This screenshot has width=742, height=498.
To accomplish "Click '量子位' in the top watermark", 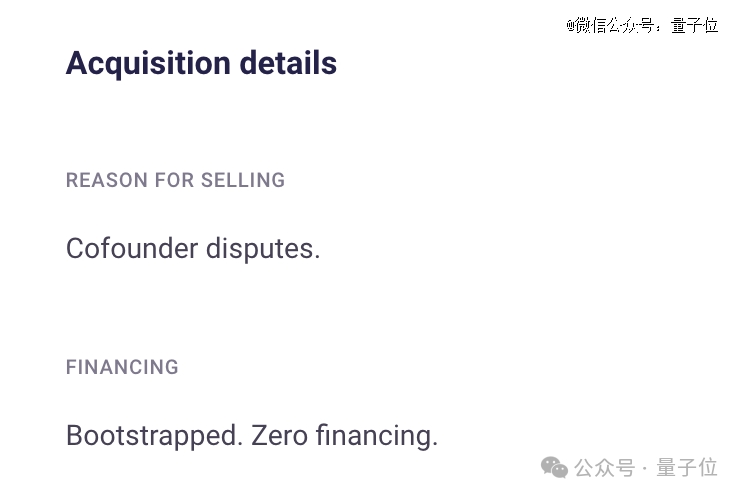I will pyautogui.click(x=695, y=25).
